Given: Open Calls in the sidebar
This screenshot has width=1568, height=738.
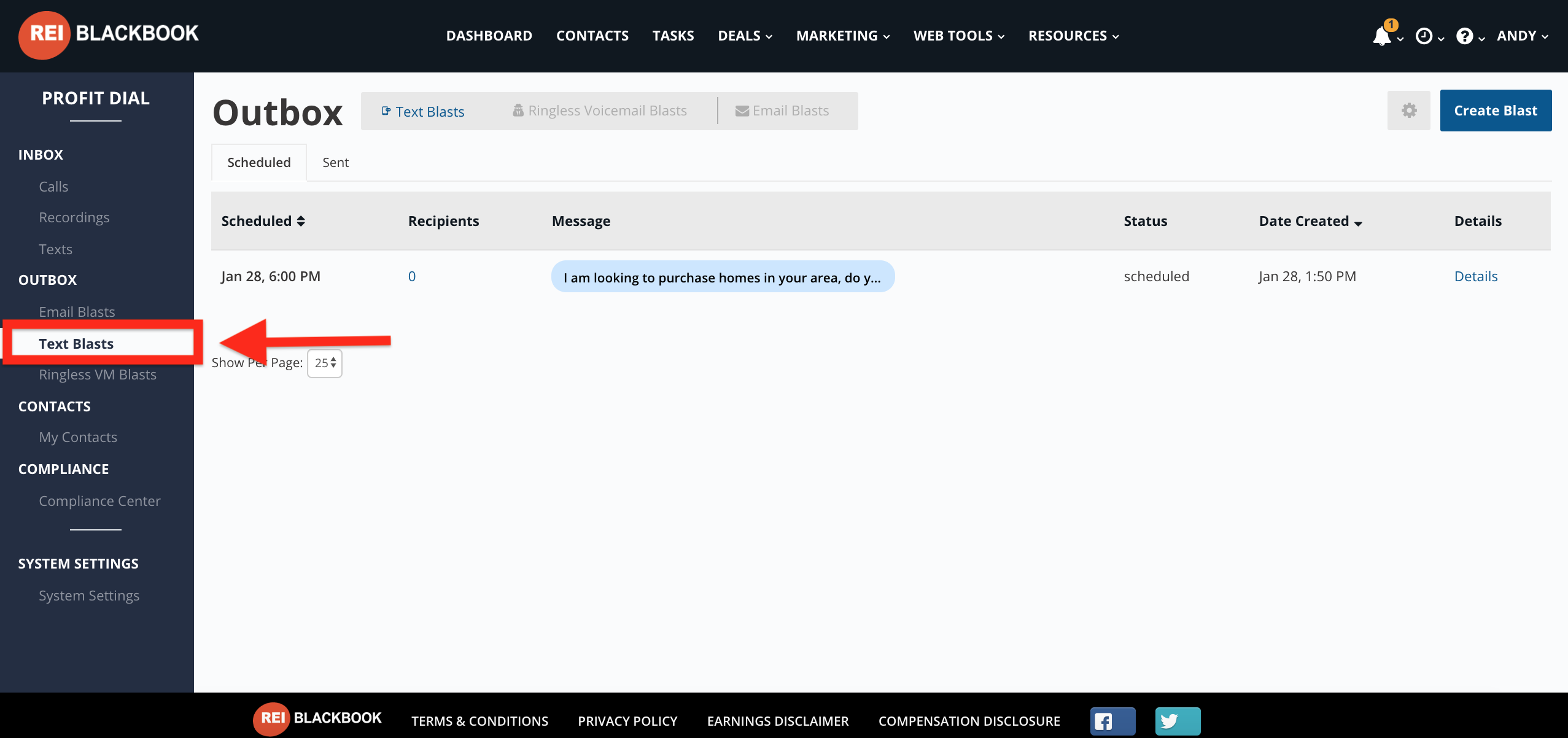Looking at the screenshot, I should coord(53,187).
